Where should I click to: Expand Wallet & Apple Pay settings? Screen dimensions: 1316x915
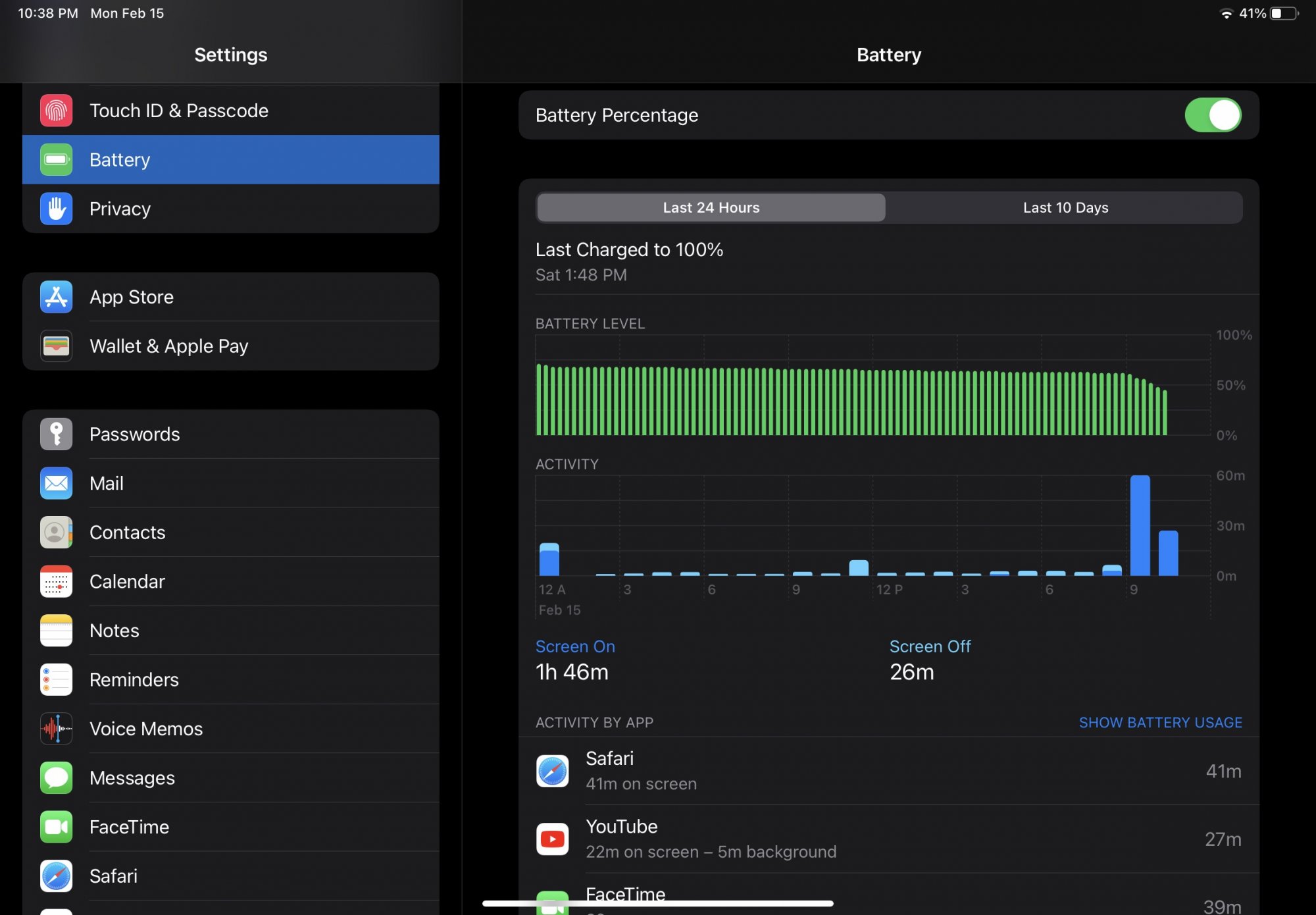tap(231, 346)
